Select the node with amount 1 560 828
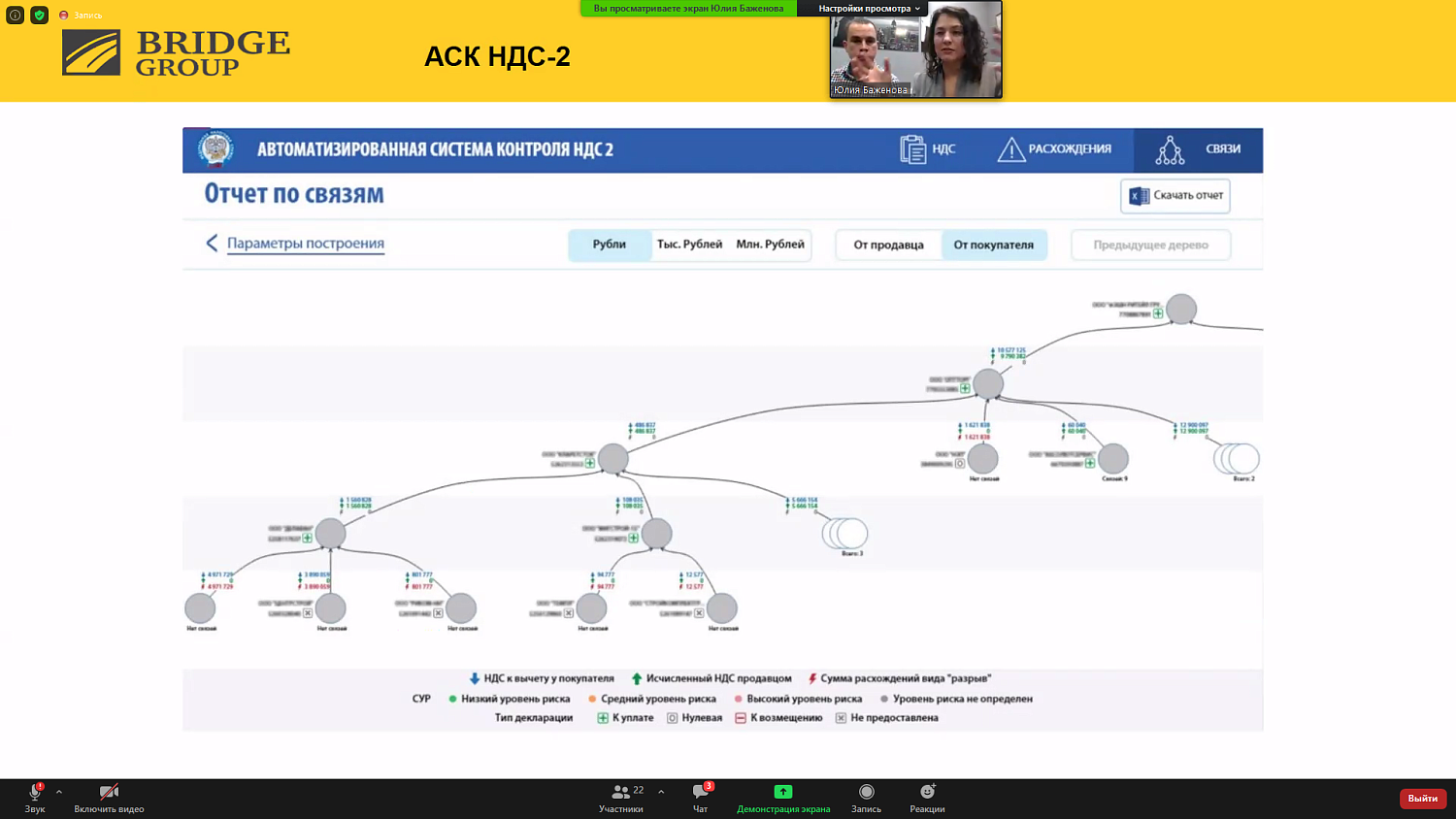Screen dimensions: 1456x819 tap(330, 534)
